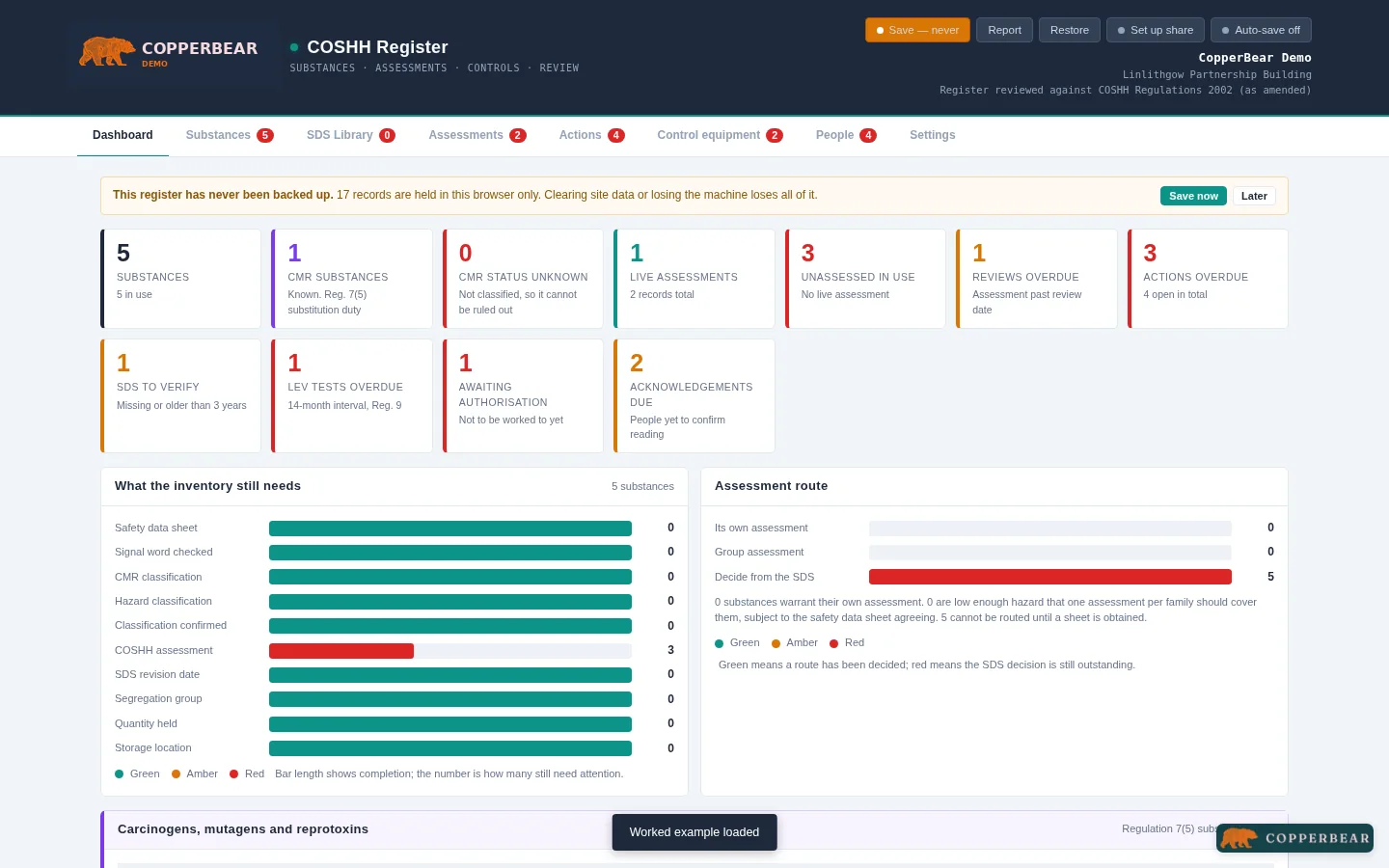The width and height of the screenshot is (1389, 868).
Task: Open the Actions Overdue card
Action: 1208,279
